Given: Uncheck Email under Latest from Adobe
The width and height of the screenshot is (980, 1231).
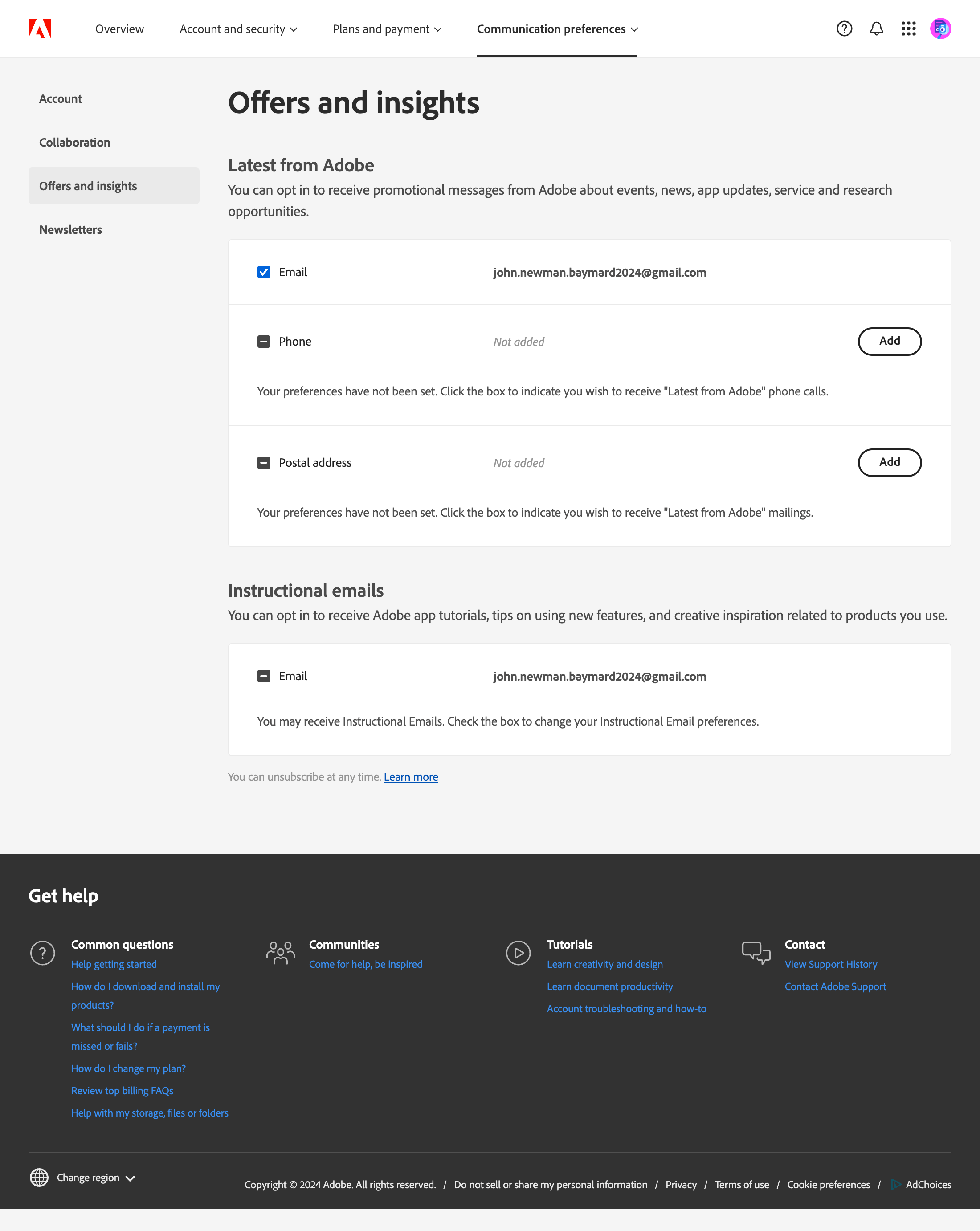Looking at the screenshot, I should point(263,273).
